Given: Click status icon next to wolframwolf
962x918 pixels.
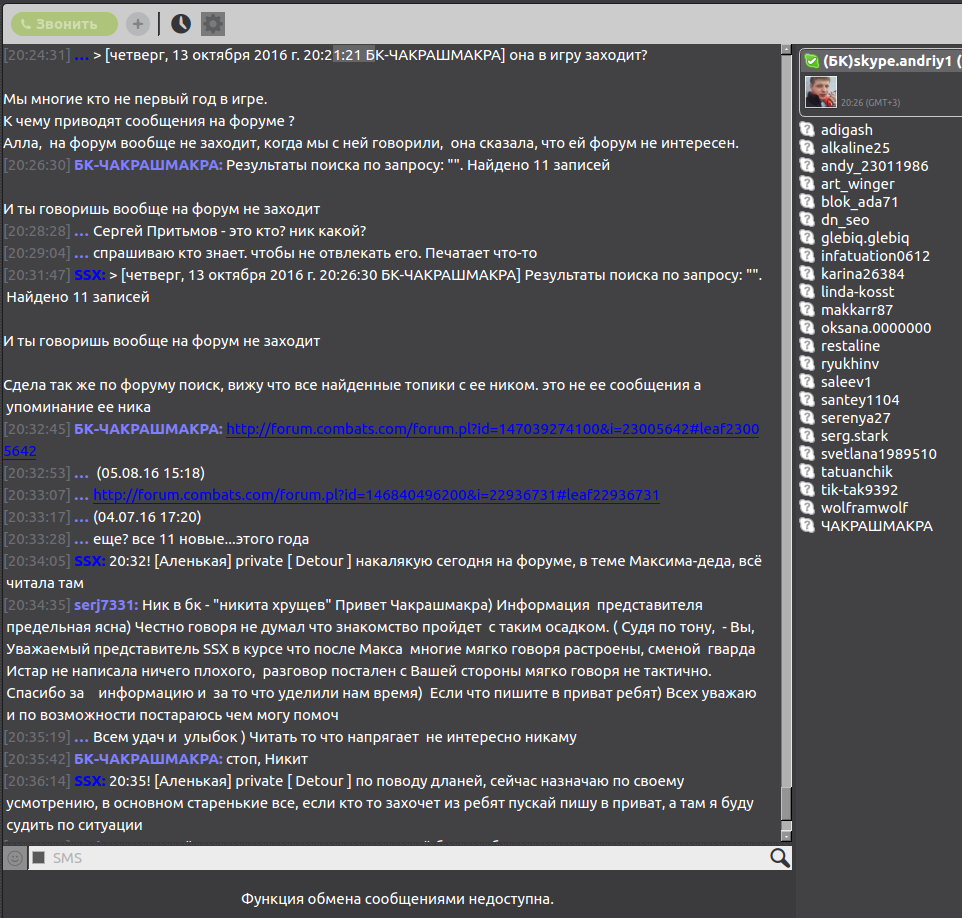Looking at the screenshot, I should point(807,507).
